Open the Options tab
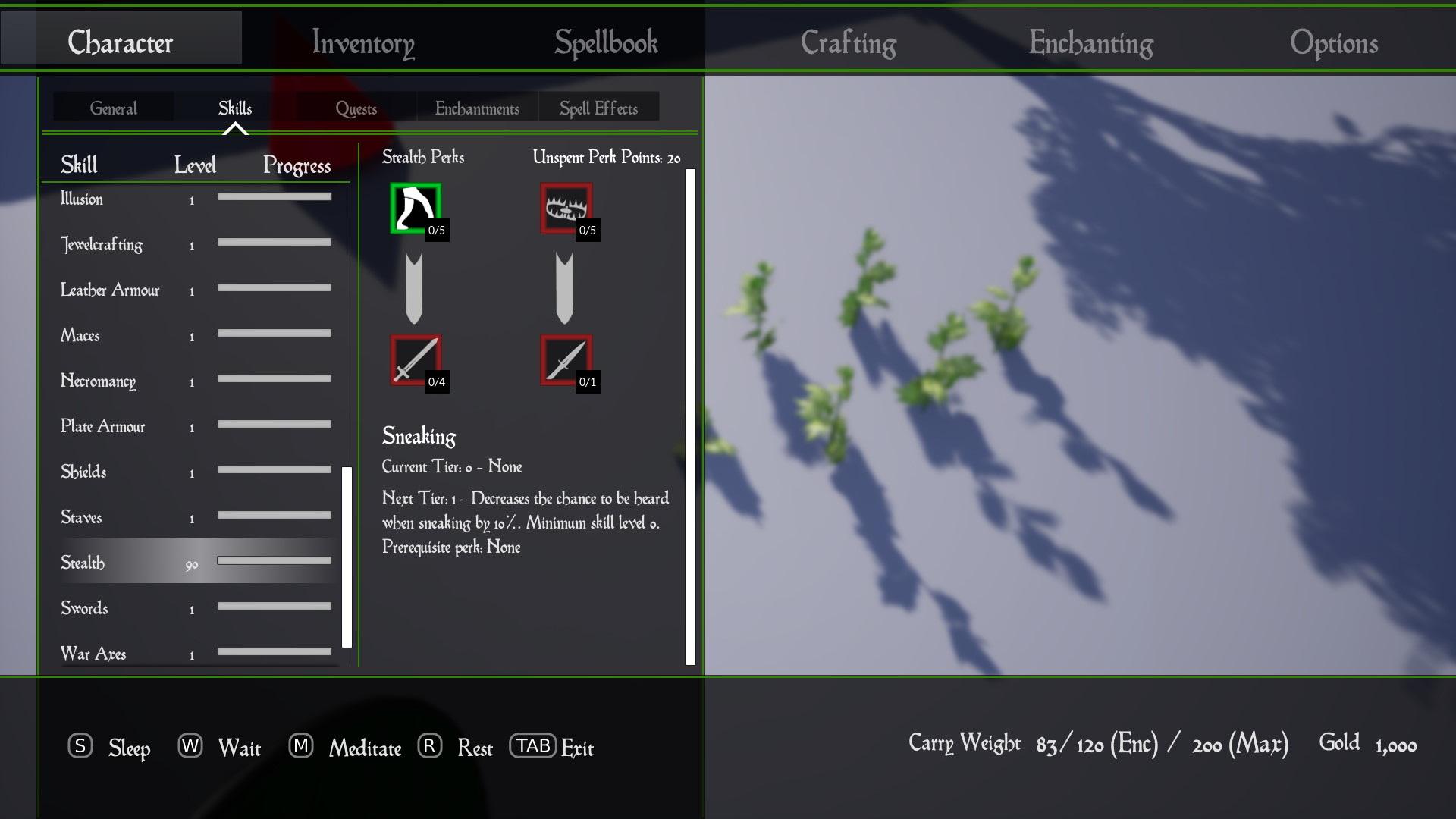Screen dimensions: 1456x819 (1334, 42)
